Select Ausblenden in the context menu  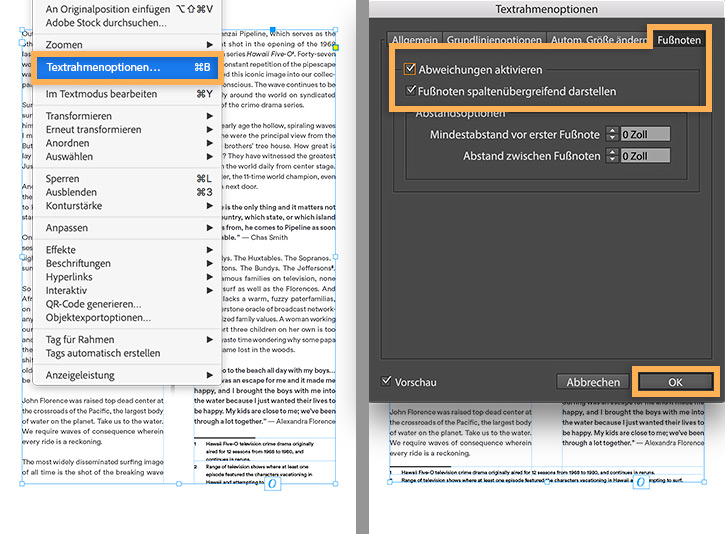click(128, 192)
